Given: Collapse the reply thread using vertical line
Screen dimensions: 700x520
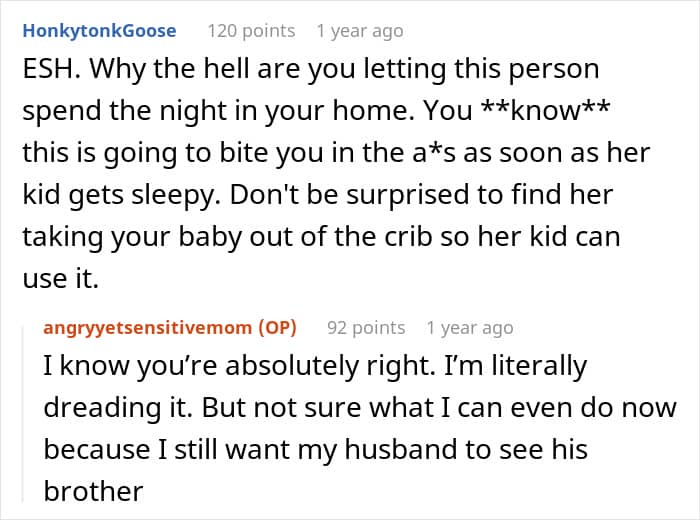Looking at the screenshot, I should [23, 414].
